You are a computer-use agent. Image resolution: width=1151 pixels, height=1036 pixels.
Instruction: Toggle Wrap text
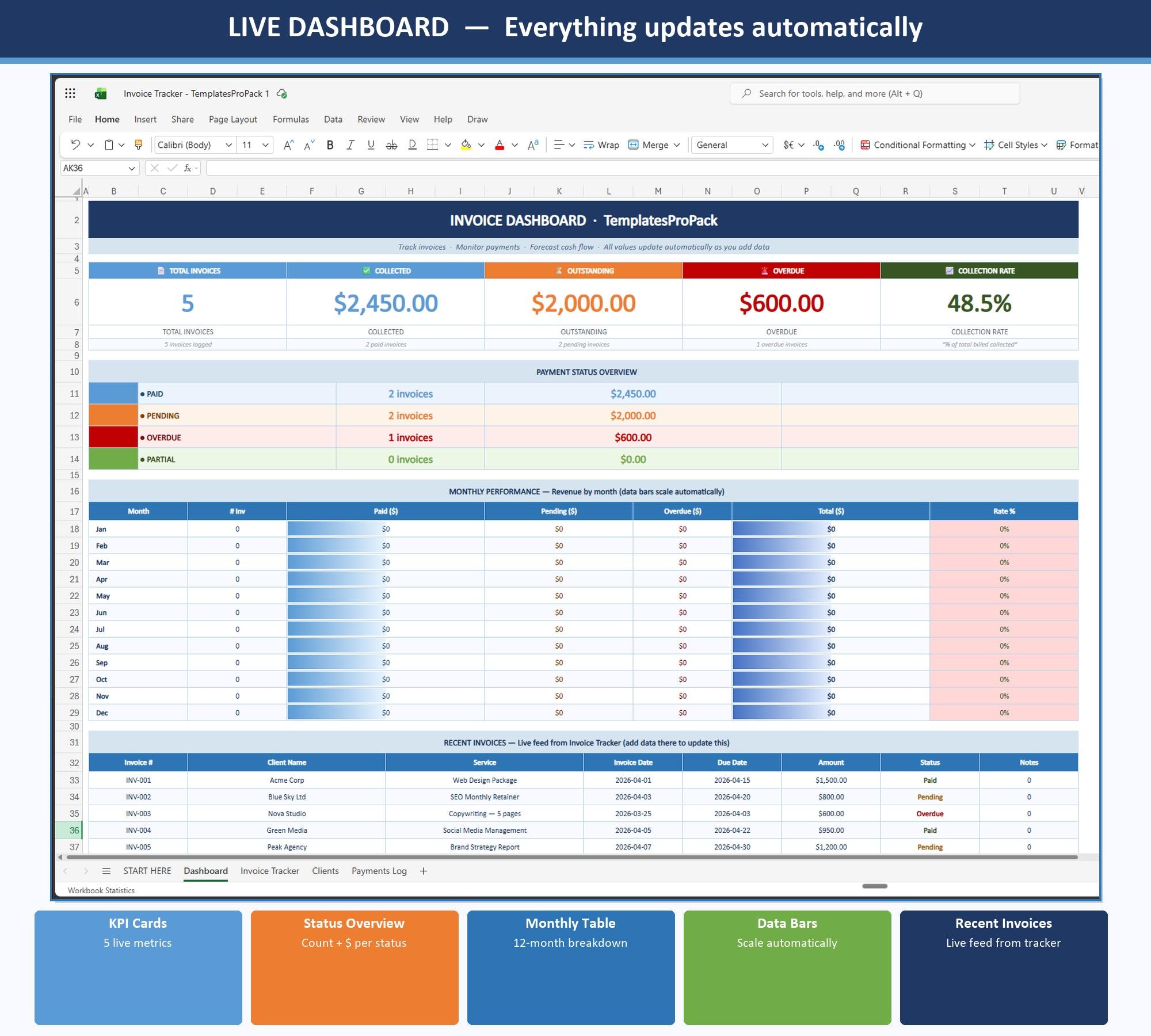pos(601,145)
